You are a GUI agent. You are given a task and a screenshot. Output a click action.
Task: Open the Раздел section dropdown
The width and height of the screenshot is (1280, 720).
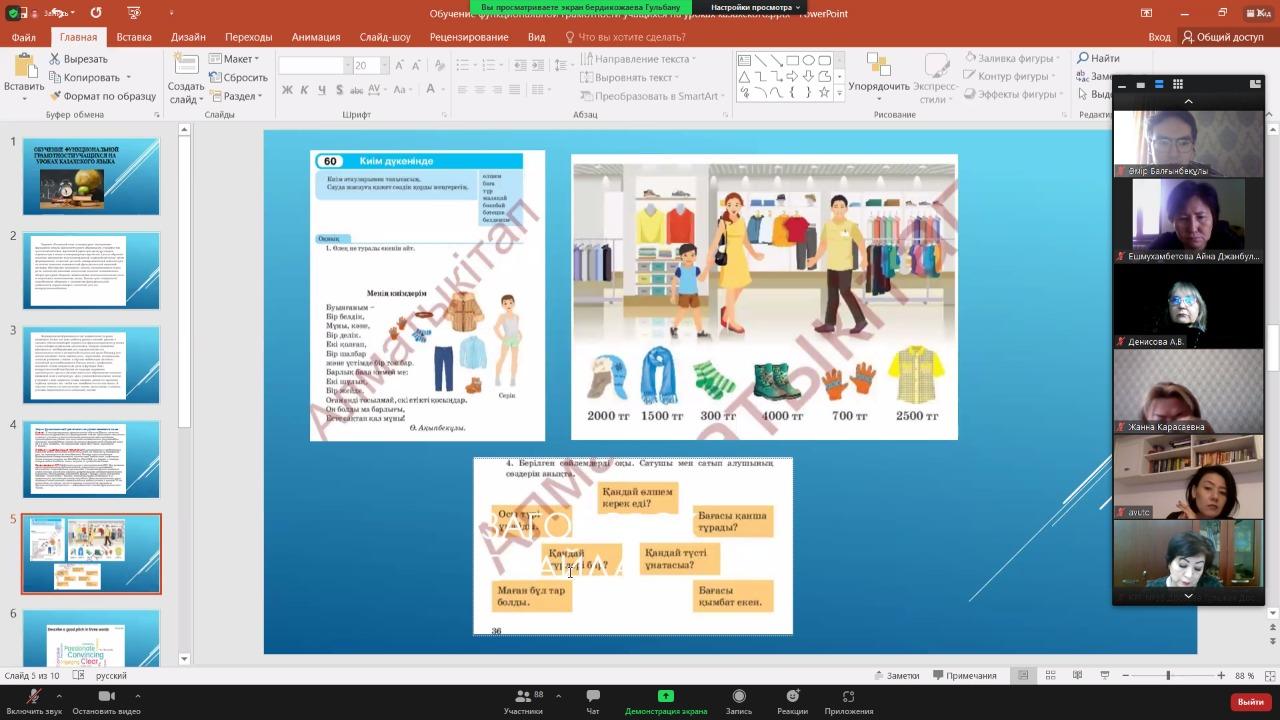coord(238,96)
